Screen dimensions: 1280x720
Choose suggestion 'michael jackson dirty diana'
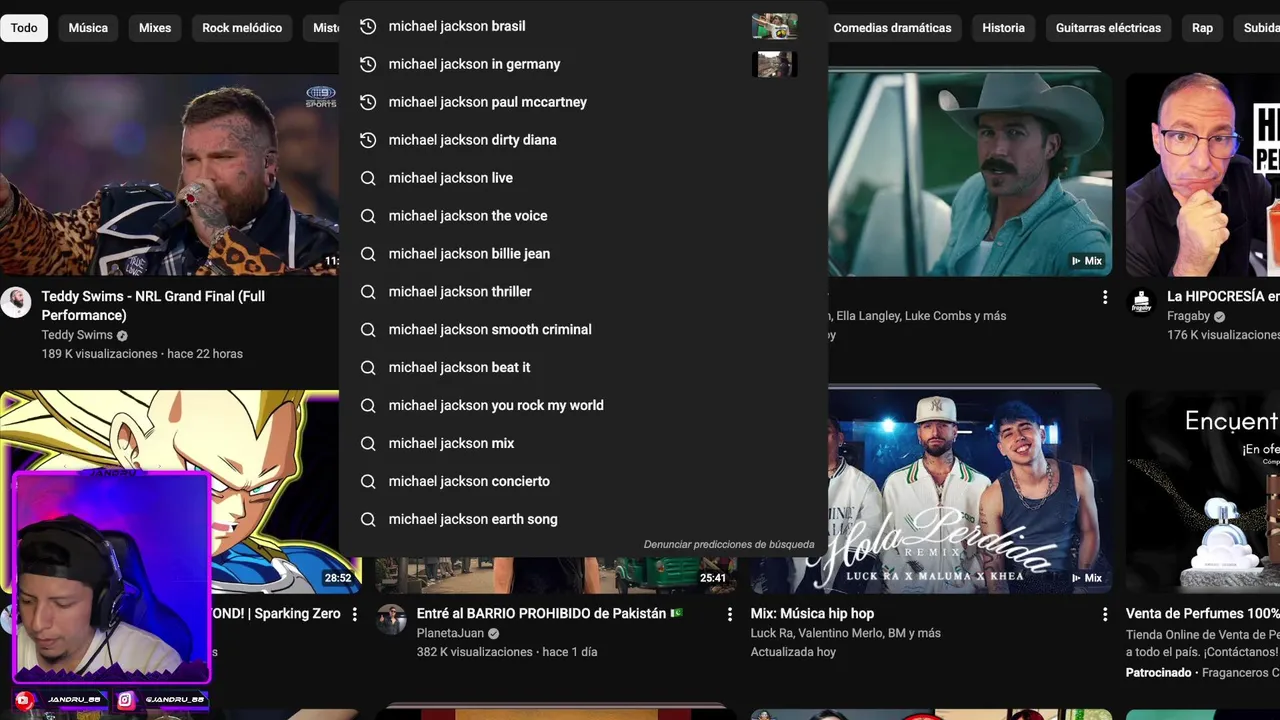point(583,140)
